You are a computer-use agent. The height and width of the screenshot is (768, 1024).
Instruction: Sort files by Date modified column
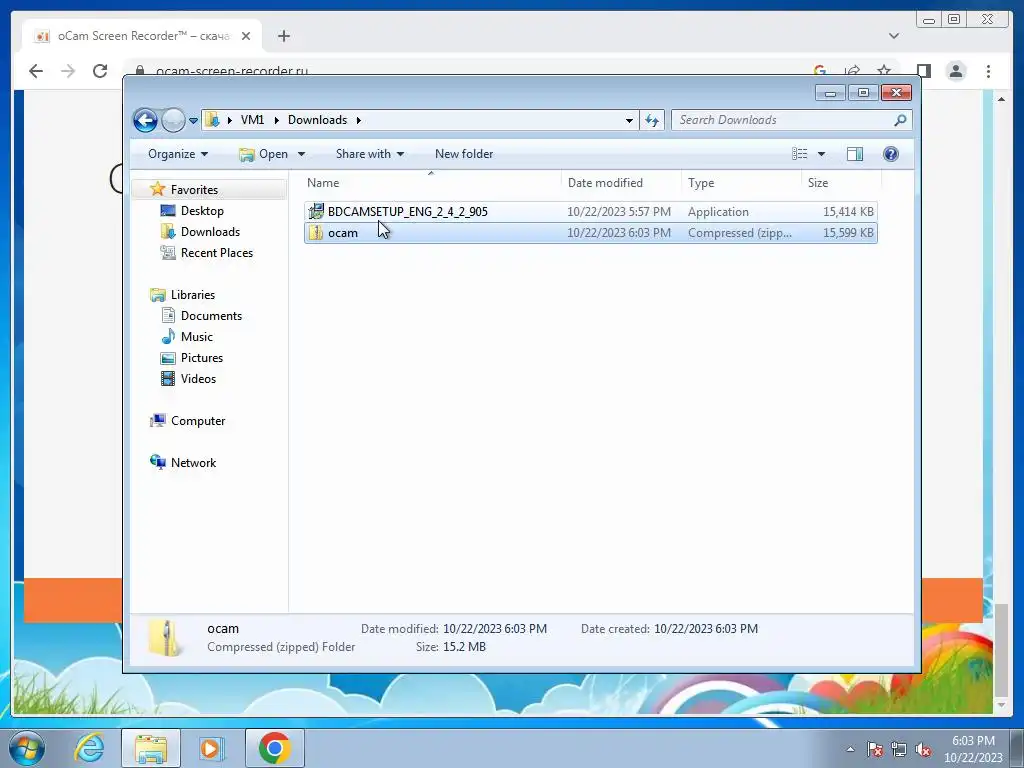(620, 183)
